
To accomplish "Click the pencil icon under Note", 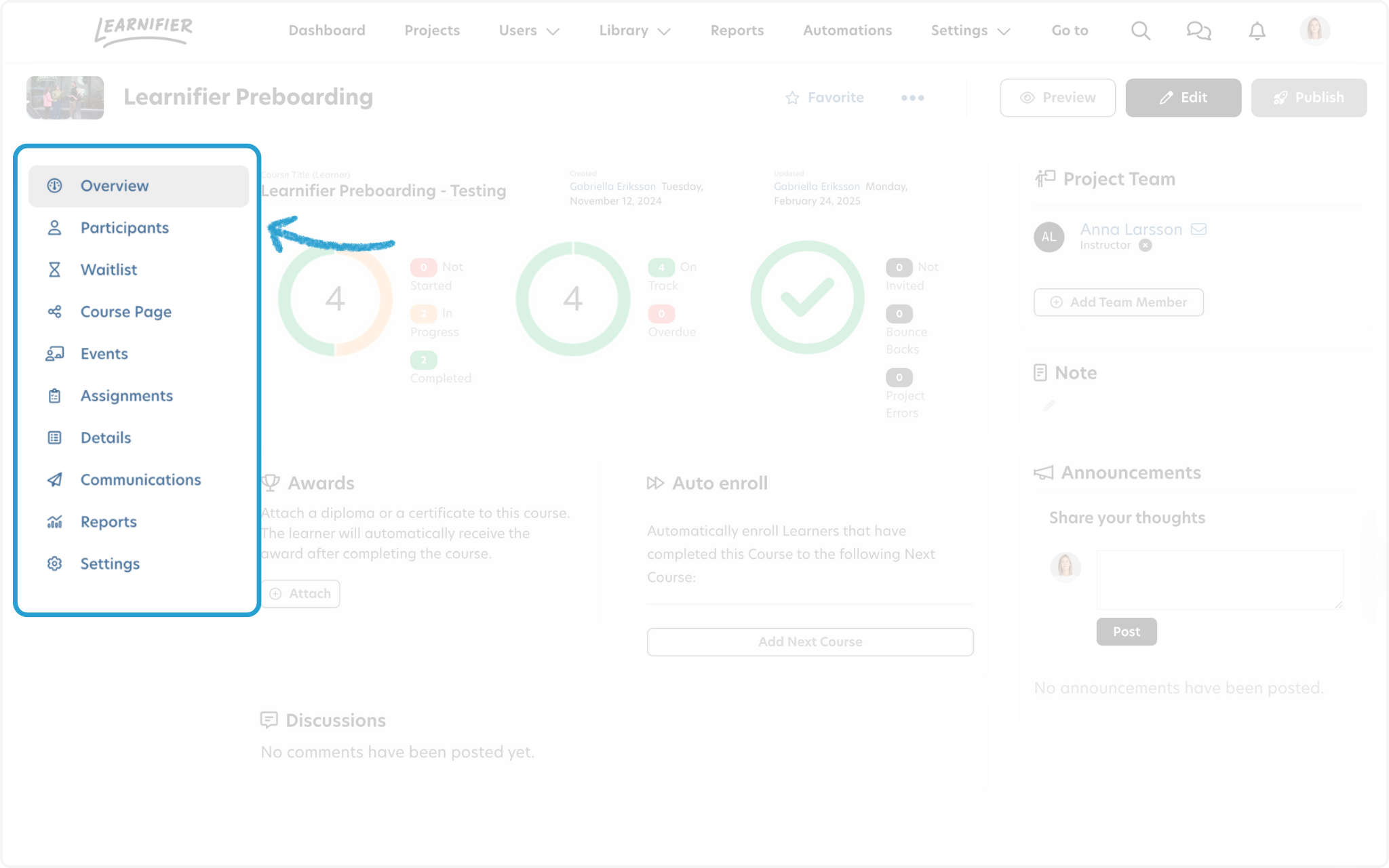I will tap(1049, 406).
